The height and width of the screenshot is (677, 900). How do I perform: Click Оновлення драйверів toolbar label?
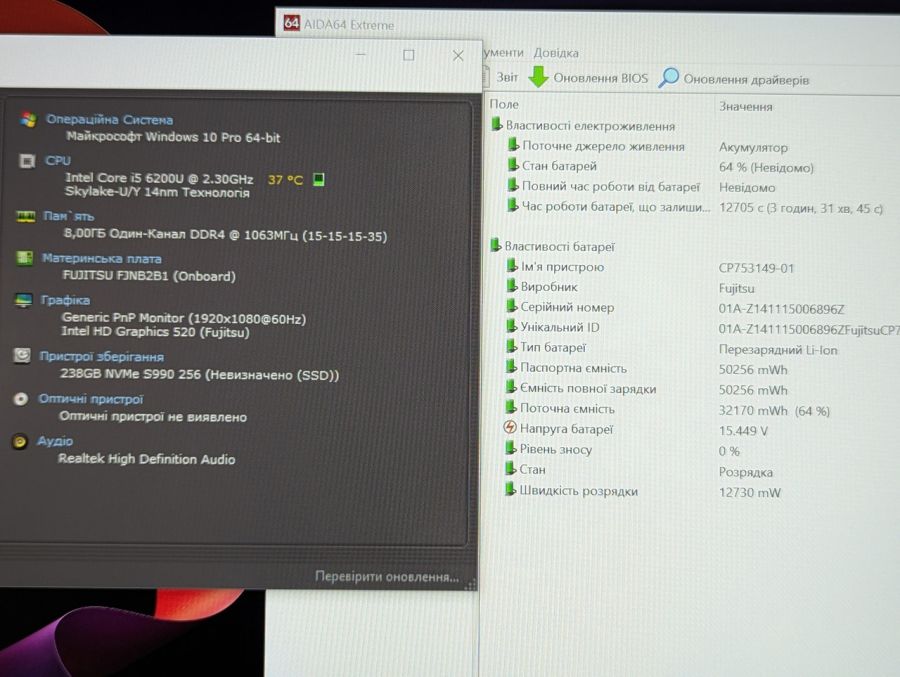pos(746,79)
